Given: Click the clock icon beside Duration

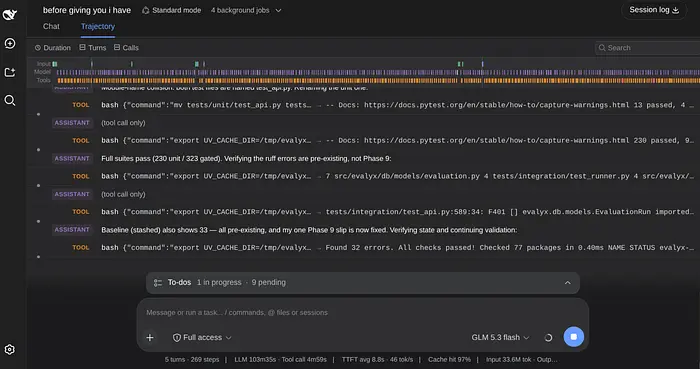Looking at the screenshot, I should 38,48.
